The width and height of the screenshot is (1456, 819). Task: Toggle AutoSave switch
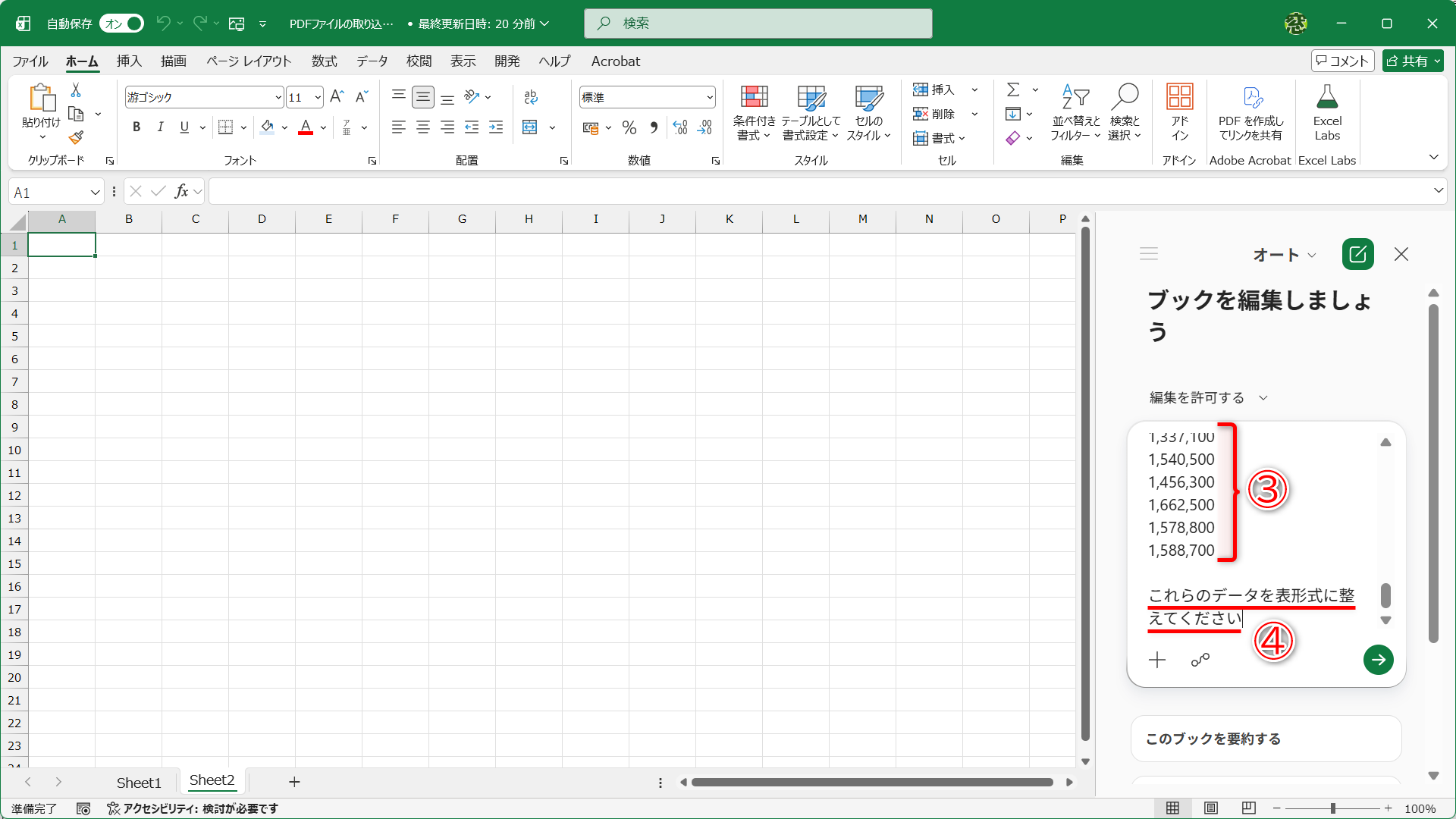122,24
